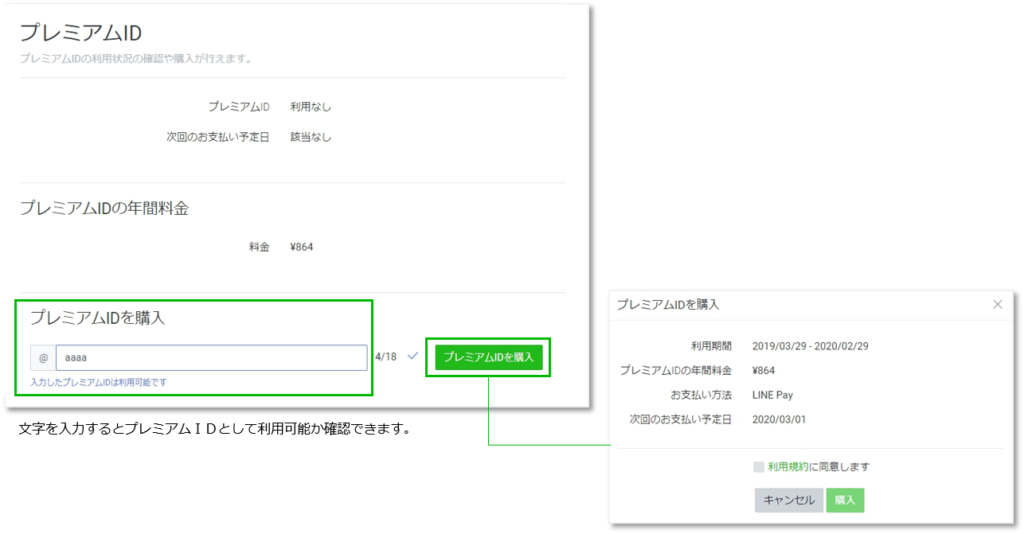
Task: Click the プレミアムIDを購入 section heading above the input
Action: pos(98,318)
